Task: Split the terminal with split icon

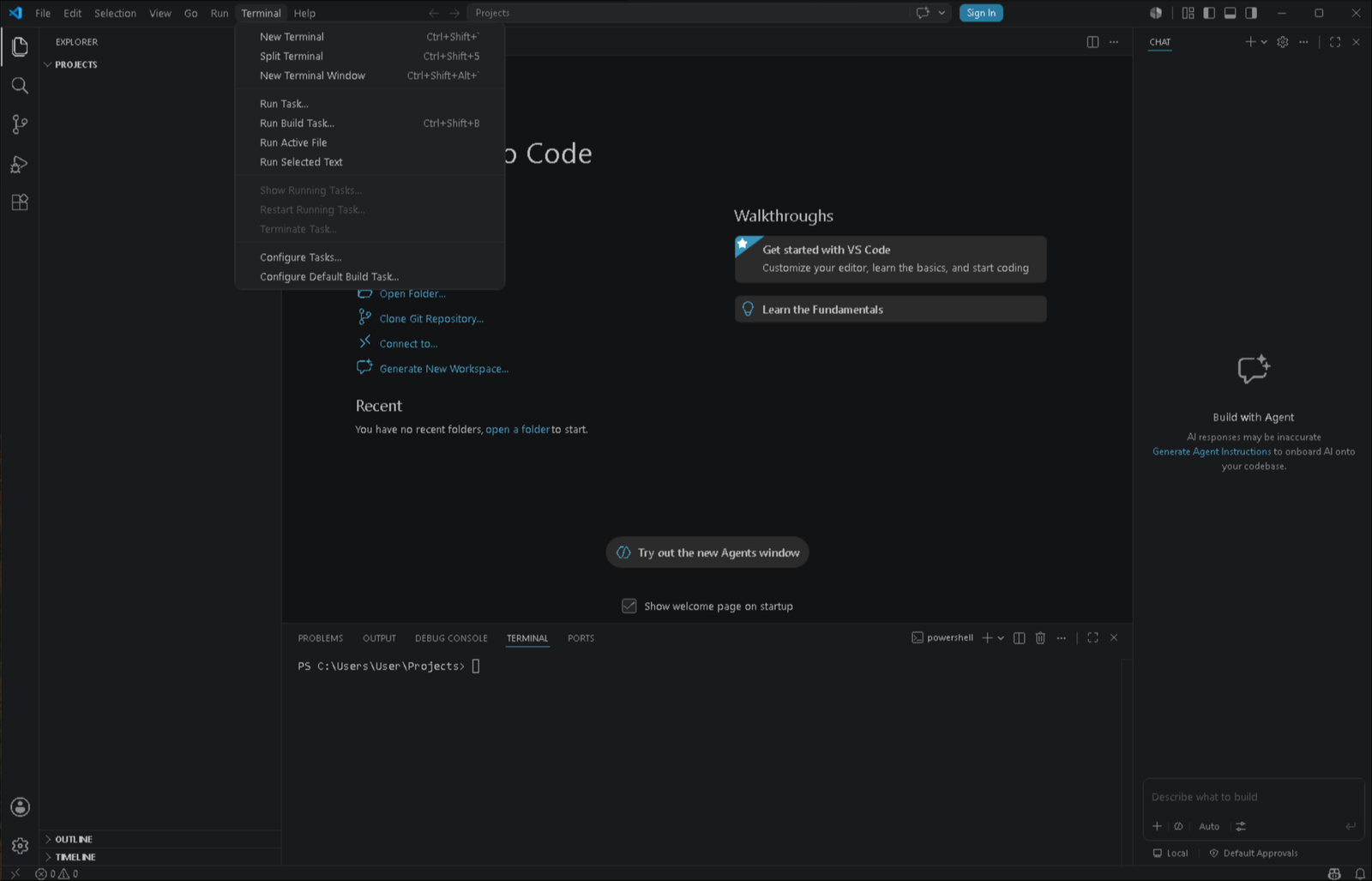Action: click(1019, 638)
